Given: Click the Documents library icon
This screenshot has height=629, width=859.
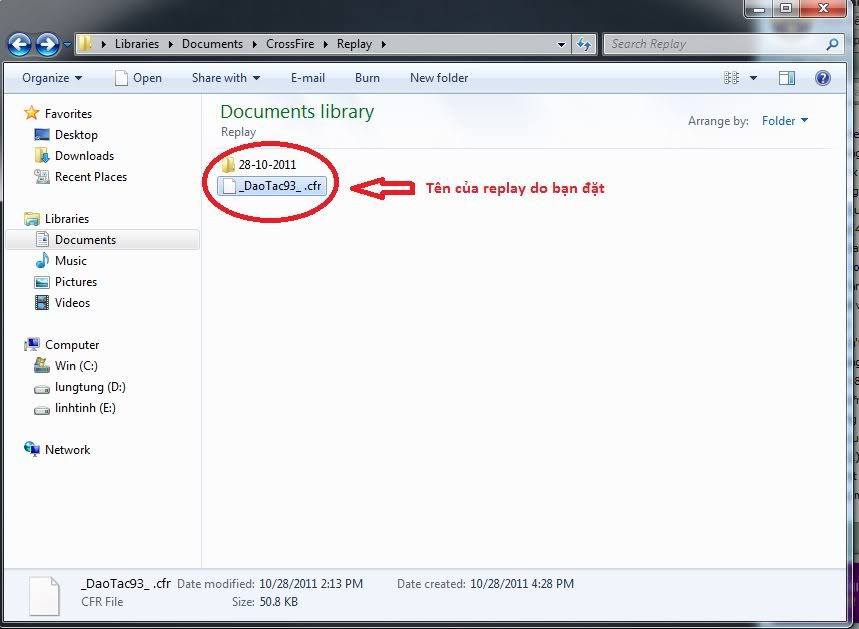Looking at the screenshot, I should (42, 239).
